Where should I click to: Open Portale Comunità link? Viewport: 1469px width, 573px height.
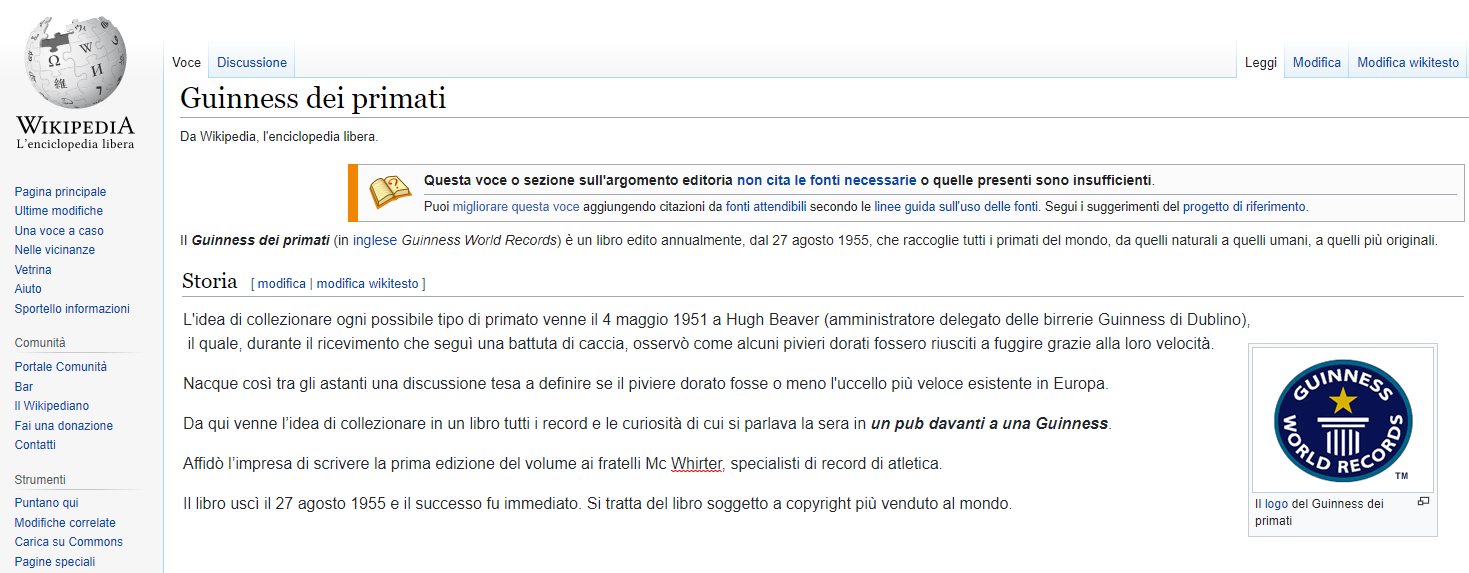(x=60, y=367)
